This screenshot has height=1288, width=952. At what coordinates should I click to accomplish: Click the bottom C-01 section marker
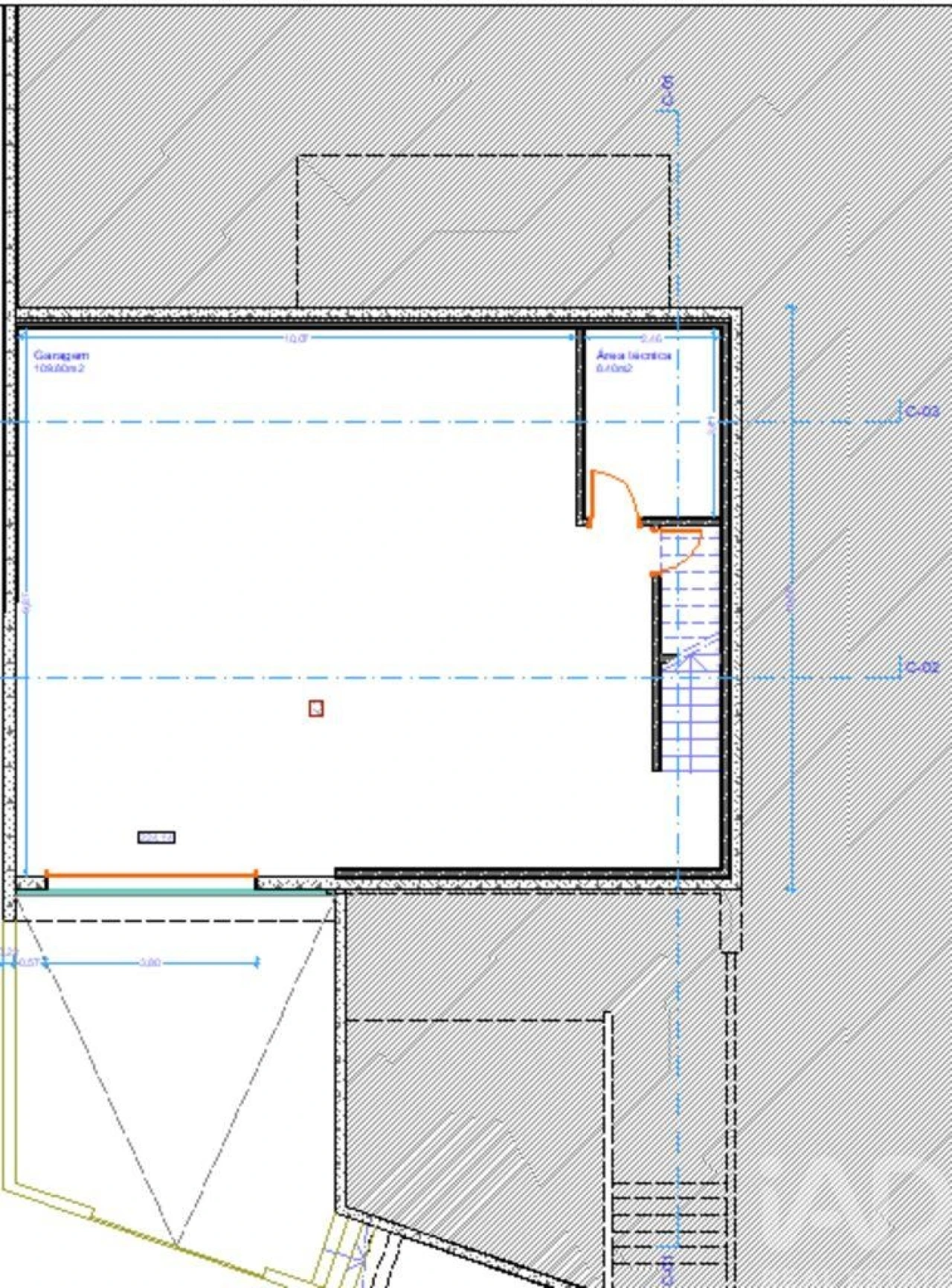coord(667,1269)
